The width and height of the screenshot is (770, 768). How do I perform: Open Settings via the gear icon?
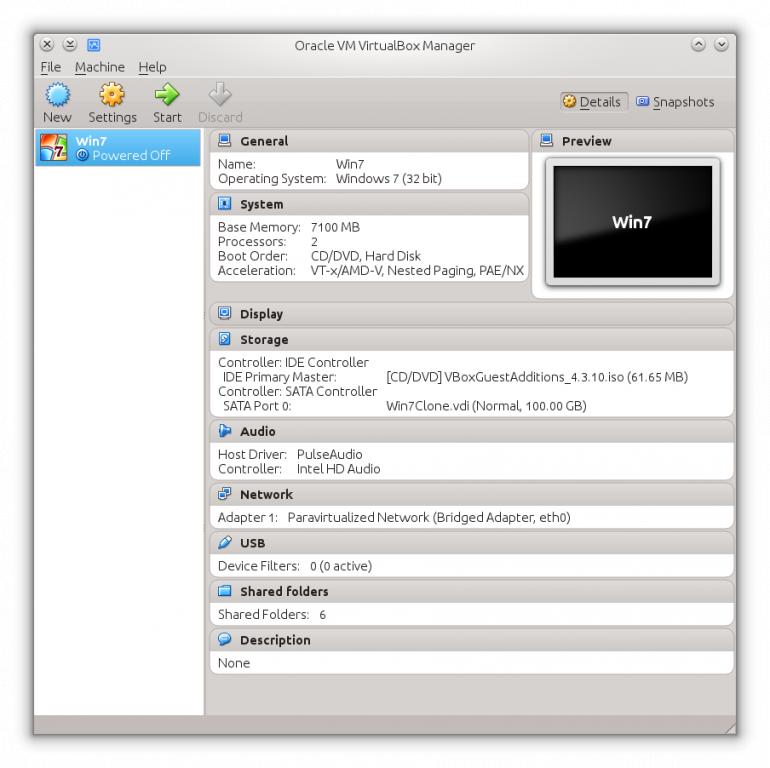click(112, 96)
